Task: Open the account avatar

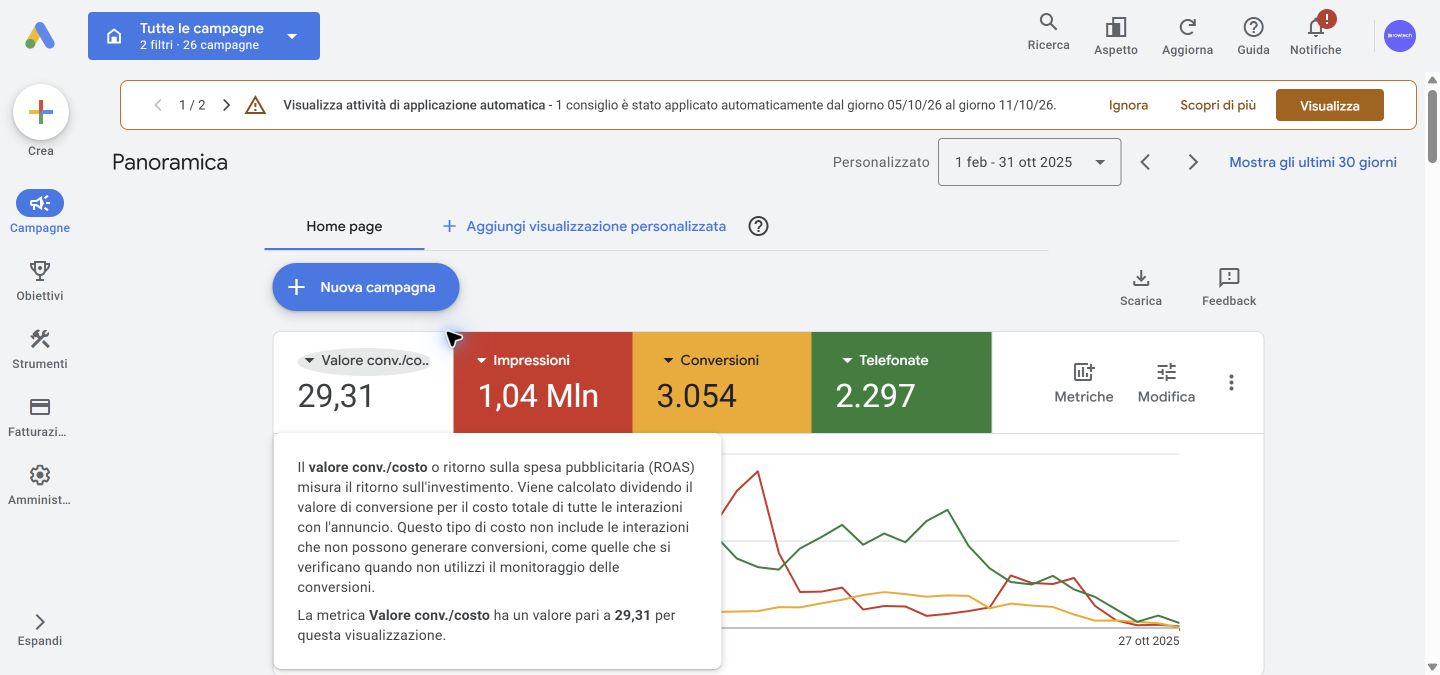Action: (x=1400, y=36)
